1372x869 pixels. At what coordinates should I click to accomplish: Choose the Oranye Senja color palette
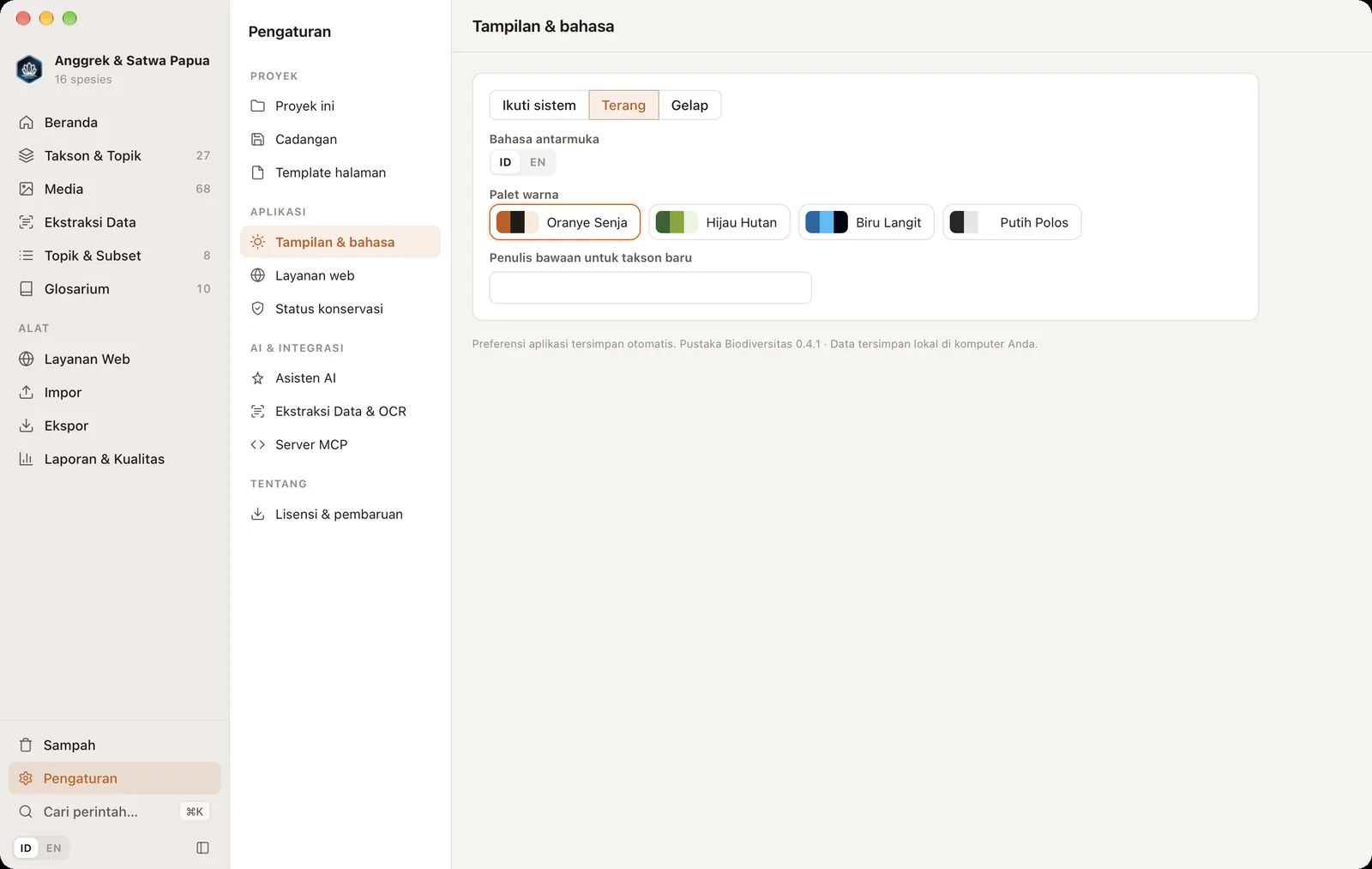(565, 223)
